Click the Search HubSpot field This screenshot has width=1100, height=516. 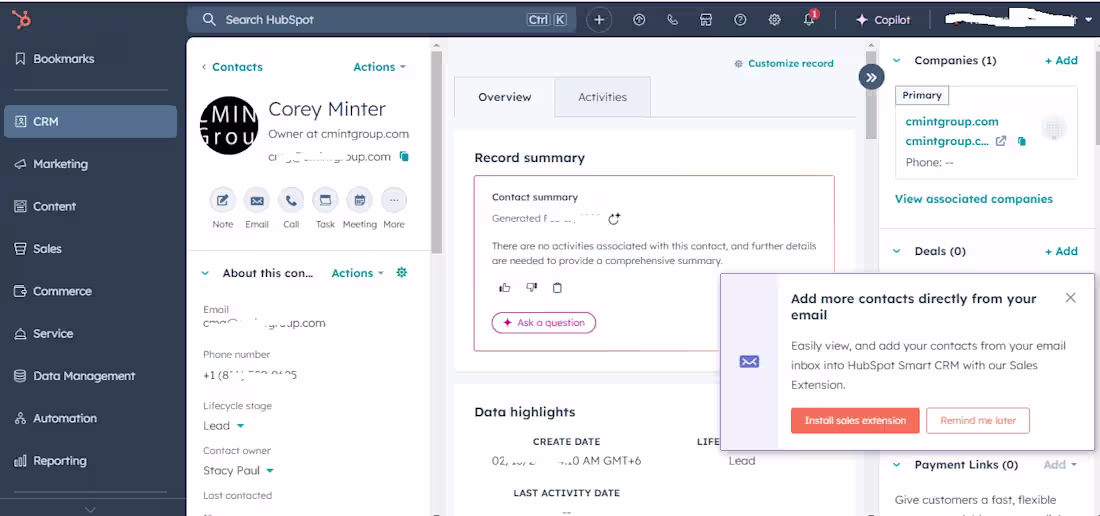tap(382, 20)
